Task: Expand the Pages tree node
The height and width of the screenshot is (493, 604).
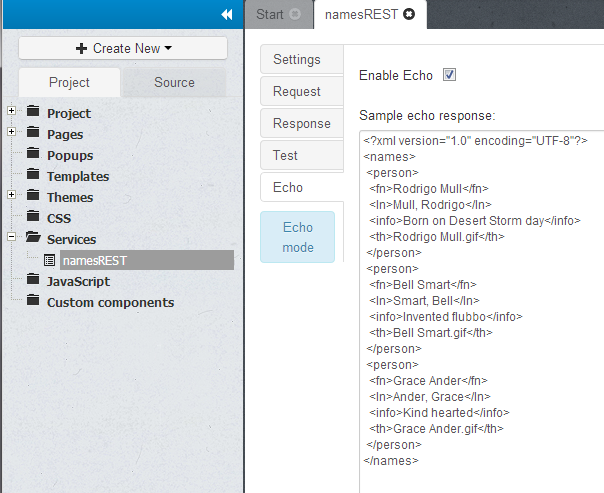Action: tap(11, 134)
